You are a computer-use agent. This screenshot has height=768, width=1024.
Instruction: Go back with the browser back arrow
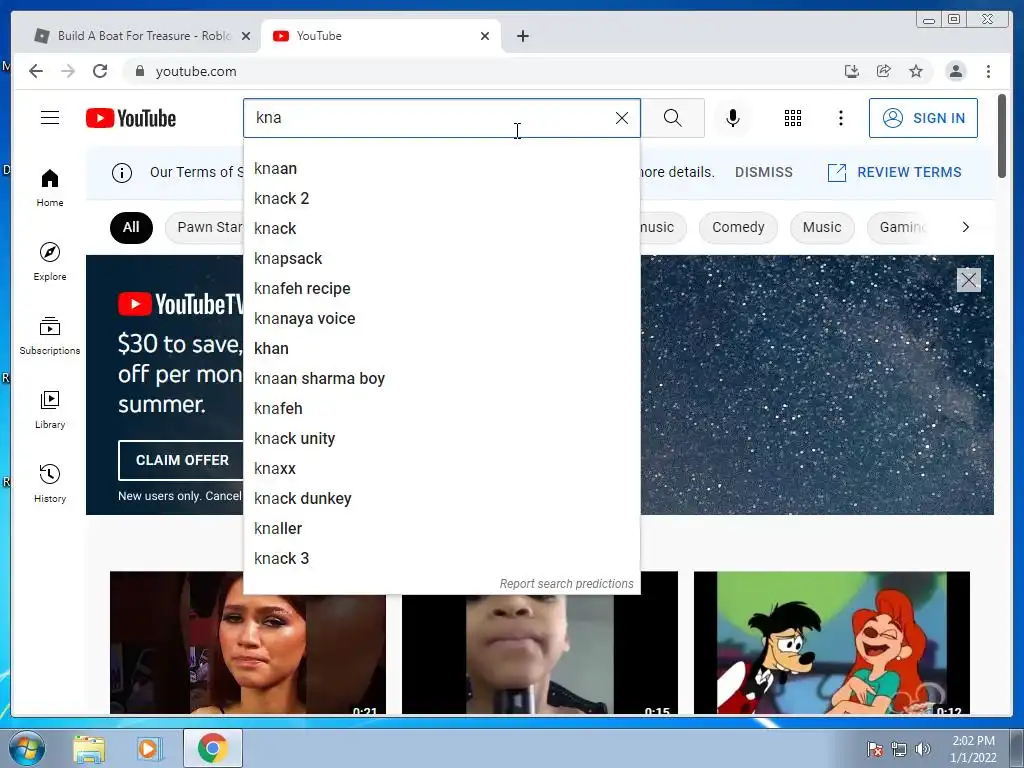tap(36, 71)
